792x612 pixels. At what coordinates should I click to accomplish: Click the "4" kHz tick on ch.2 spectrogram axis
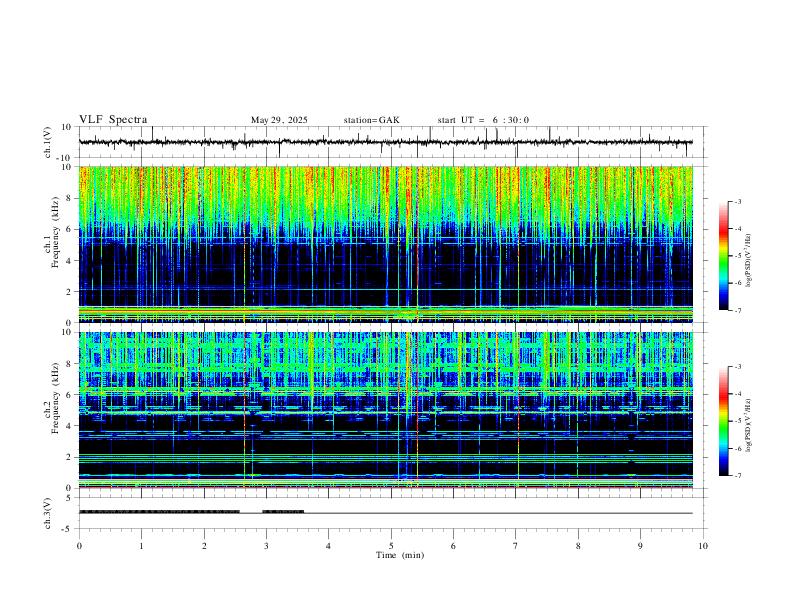point(69,426)
